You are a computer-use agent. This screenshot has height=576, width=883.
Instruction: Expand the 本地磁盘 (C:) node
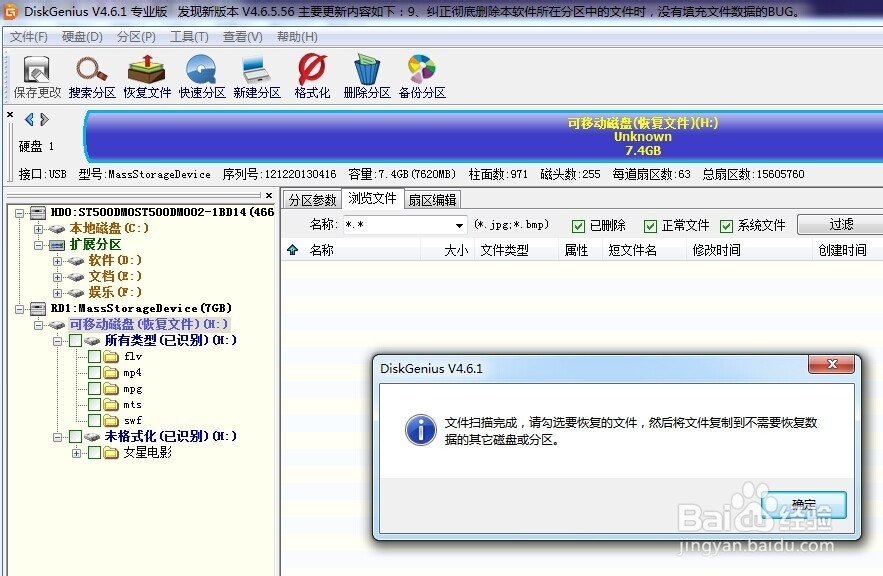tap(38, 229)
